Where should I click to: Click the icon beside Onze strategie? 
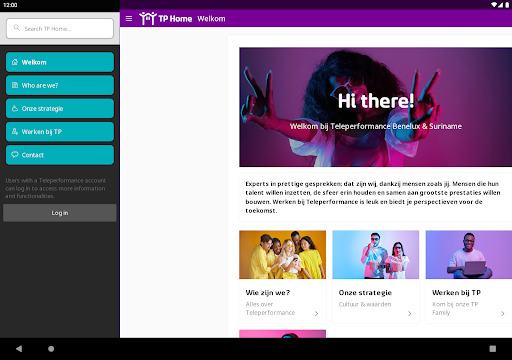(15, 108)
